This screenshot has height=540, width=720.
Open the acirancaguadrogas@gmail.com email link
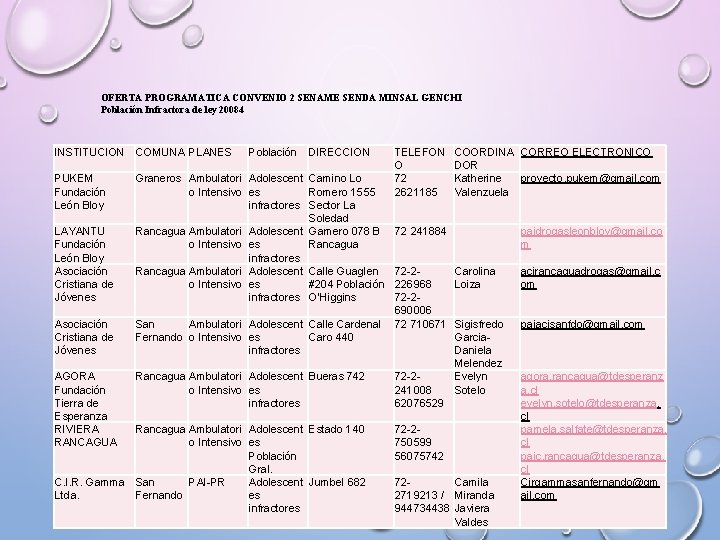coord(591,277)
